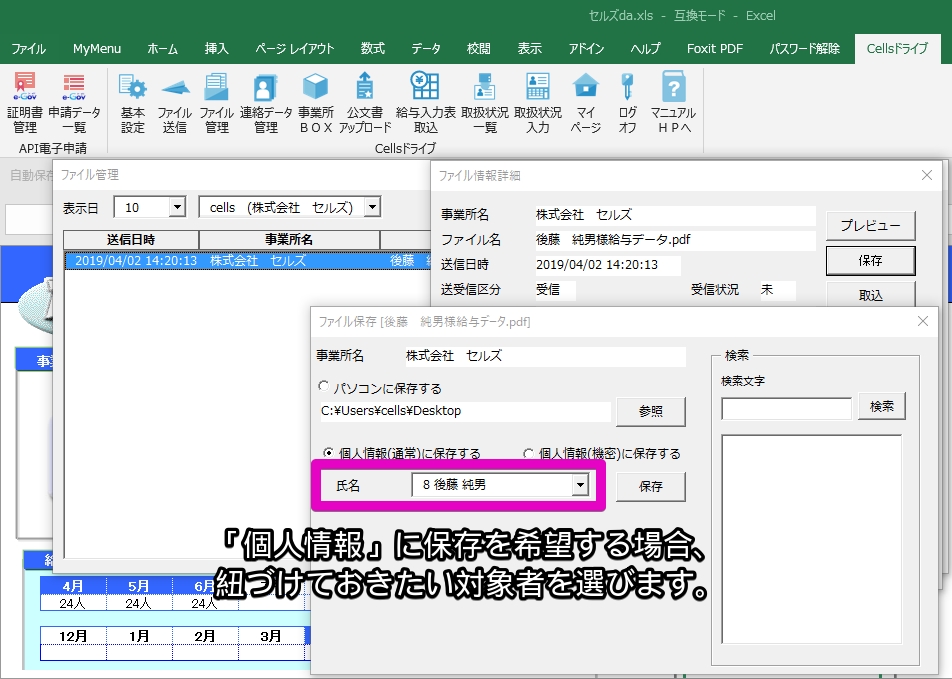This screenshot has width=952, height=679.
Task: Close the ファイル保存 dialog
Action: click(x=923, y=321)
